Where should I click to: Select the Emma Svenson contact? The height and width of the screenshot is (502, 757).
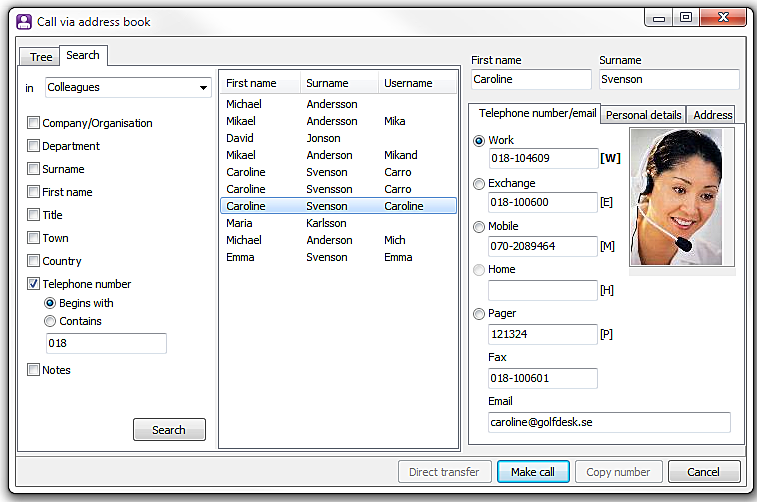[338, 257]
